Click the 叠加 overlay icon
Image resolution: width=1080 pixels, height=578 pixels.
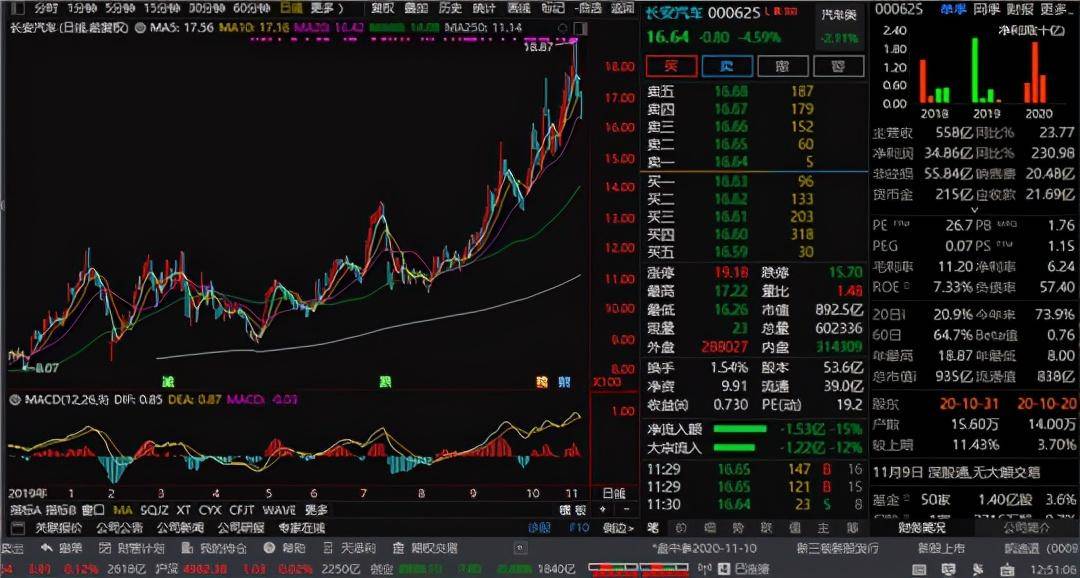click(x=416, y=8)
